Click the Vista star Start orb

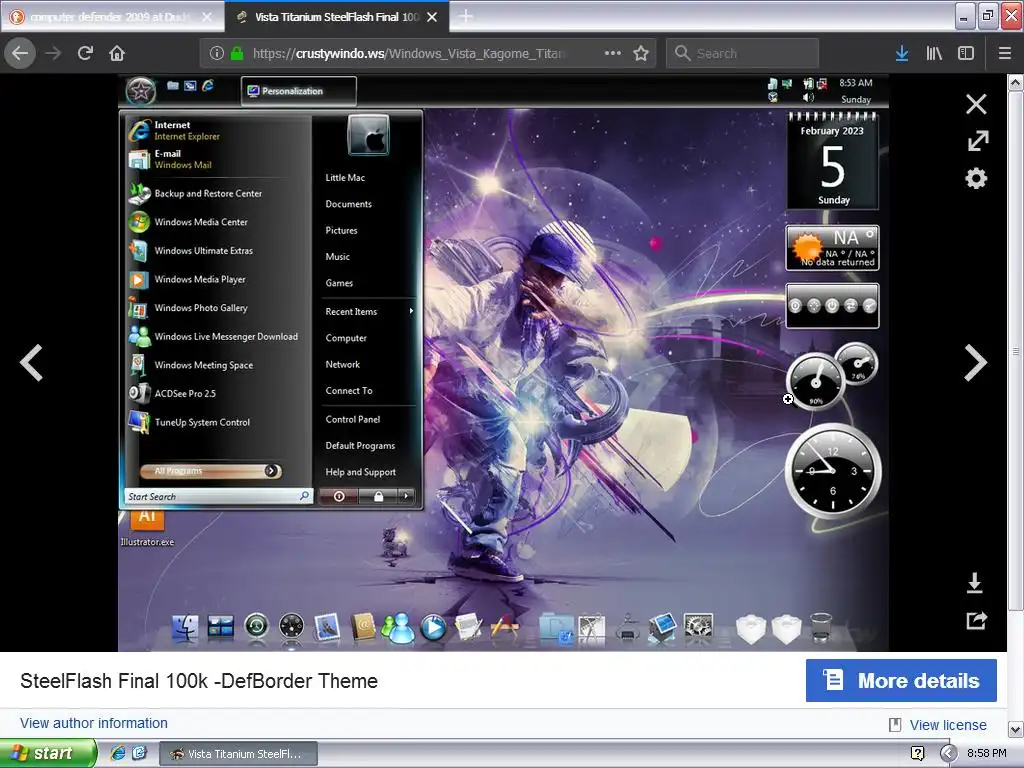pos(140,91)
